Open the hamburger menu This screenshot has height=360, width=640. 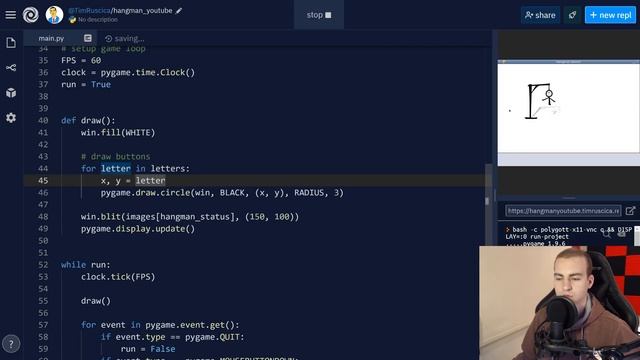point(11,15)
